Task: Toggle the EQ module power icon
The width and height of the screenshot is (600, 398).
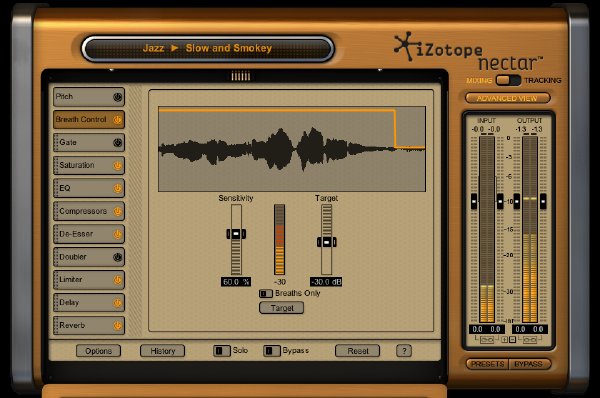Action: click(x=117, y=188)
